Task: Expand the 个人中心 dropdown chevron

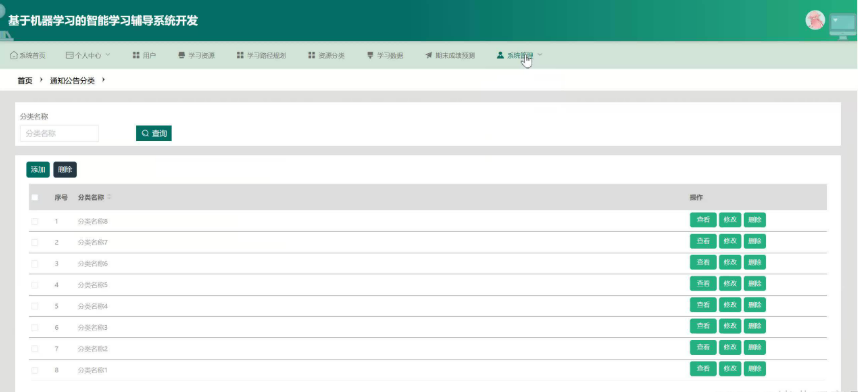Action: coord(108,55)
